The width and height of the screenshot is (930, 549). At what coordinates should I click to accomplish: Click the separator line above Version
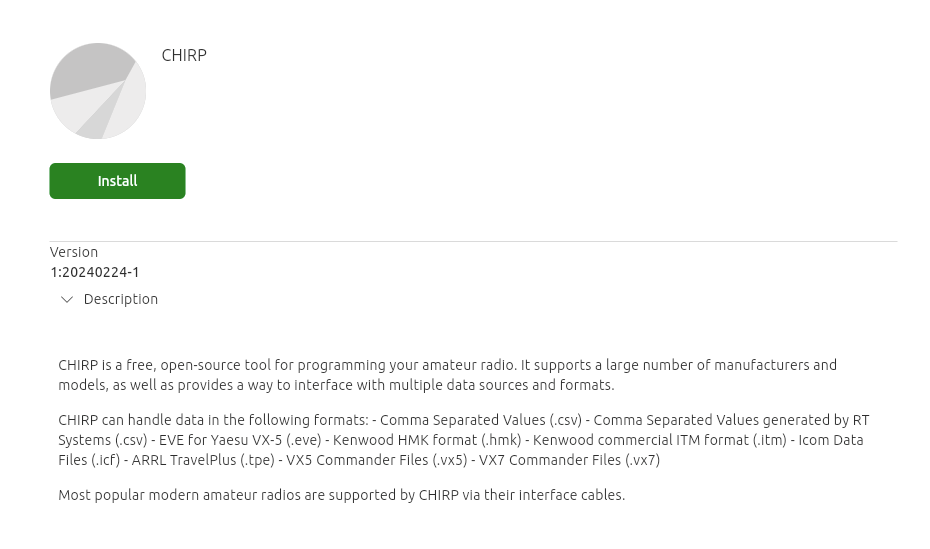pos(473,241)
